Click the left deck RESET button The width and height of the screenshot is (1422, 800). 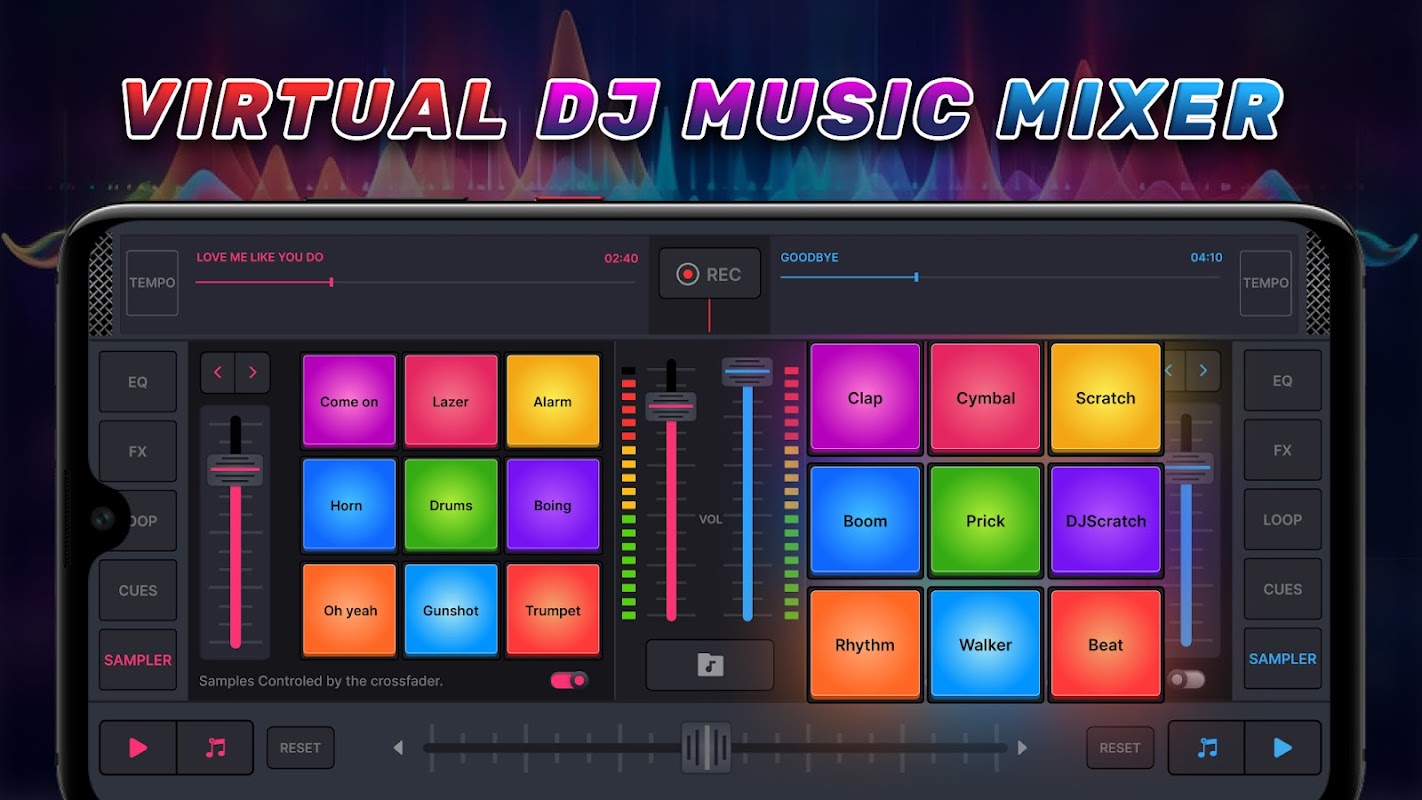coord(300,748)
